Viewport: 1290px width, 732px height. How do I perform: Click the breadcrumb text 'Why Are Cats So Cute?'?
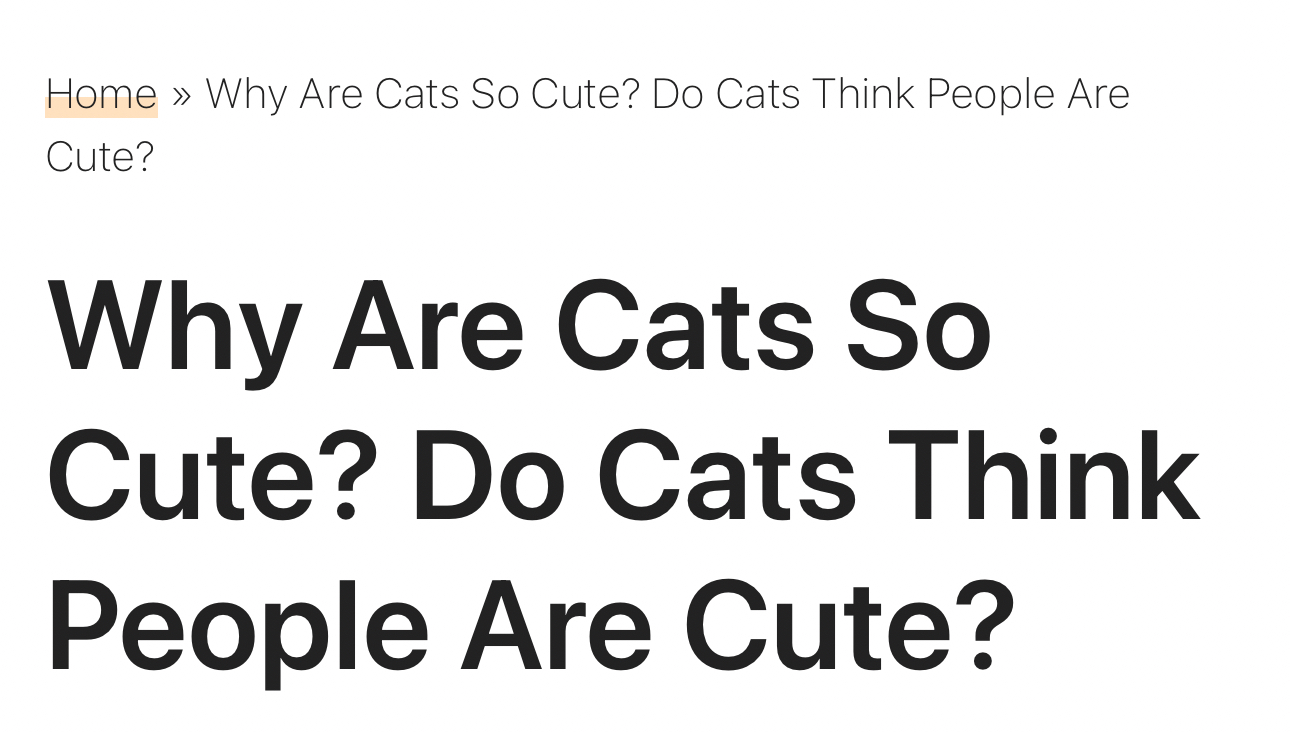pos(422,94)
